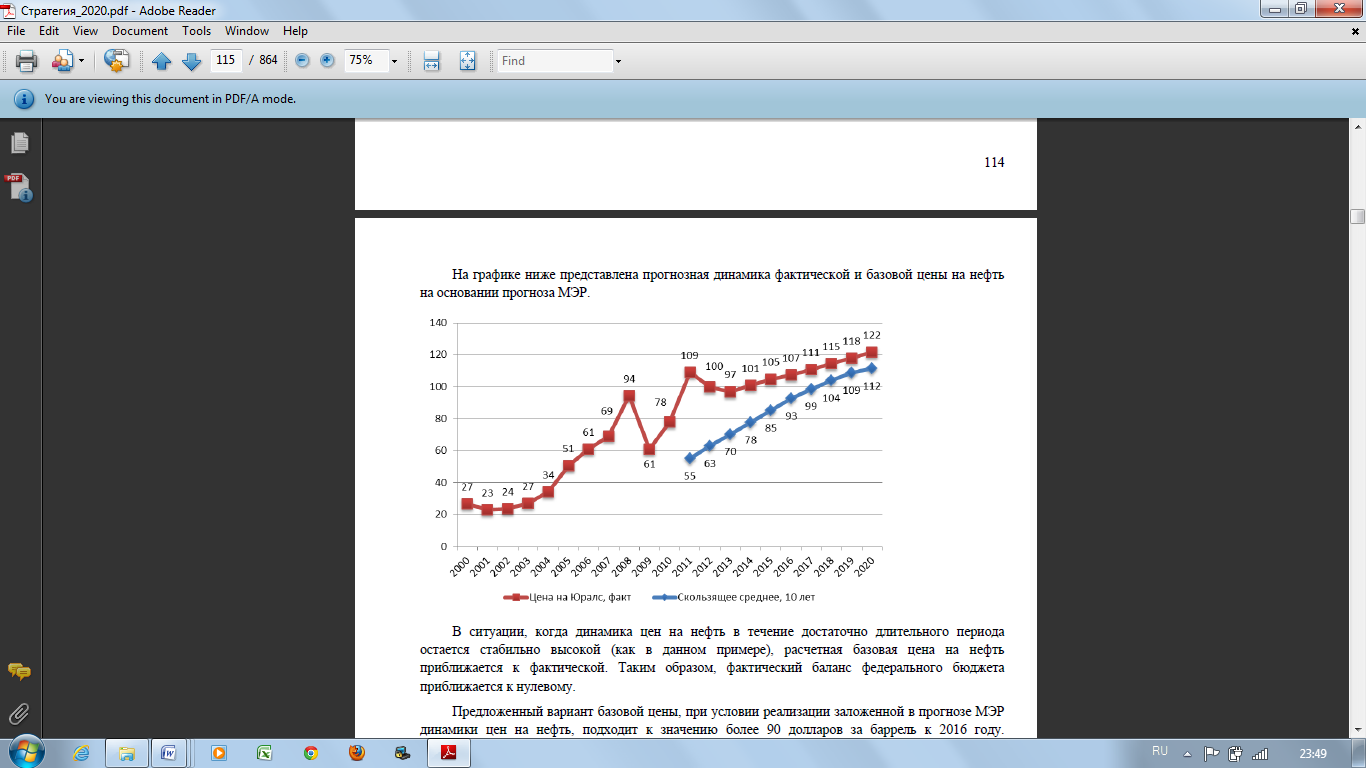Click the page number field showing 115
This screenshot has width=1366, height=768.
point(225,60)
